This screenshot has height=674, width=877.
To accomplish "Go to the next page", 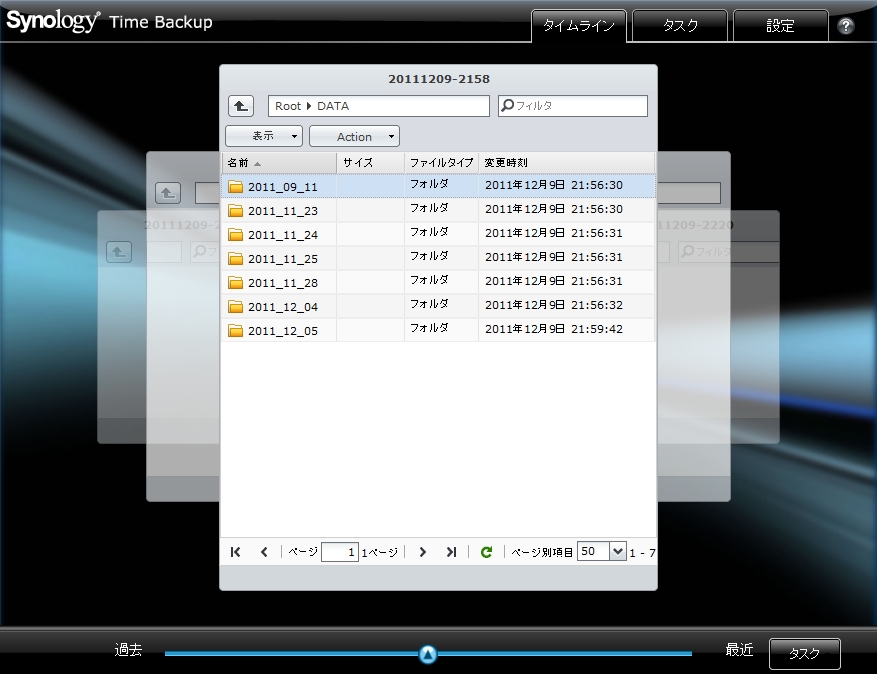I will 422,552.
